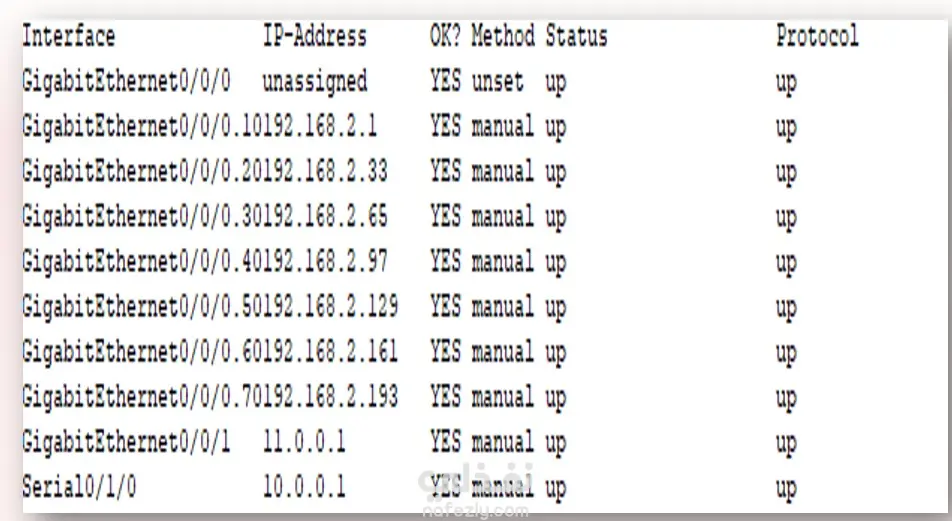Click the Interface column header
The height and width of the screenshot is (521, 952).
pyautogui.click(x=68, y=38)
